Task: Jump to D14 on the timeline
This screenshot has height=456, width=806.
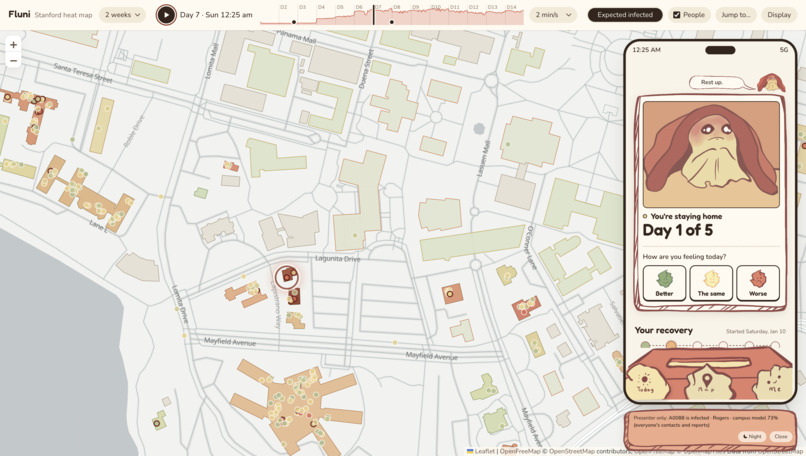Action: click(x=511, y=7)
